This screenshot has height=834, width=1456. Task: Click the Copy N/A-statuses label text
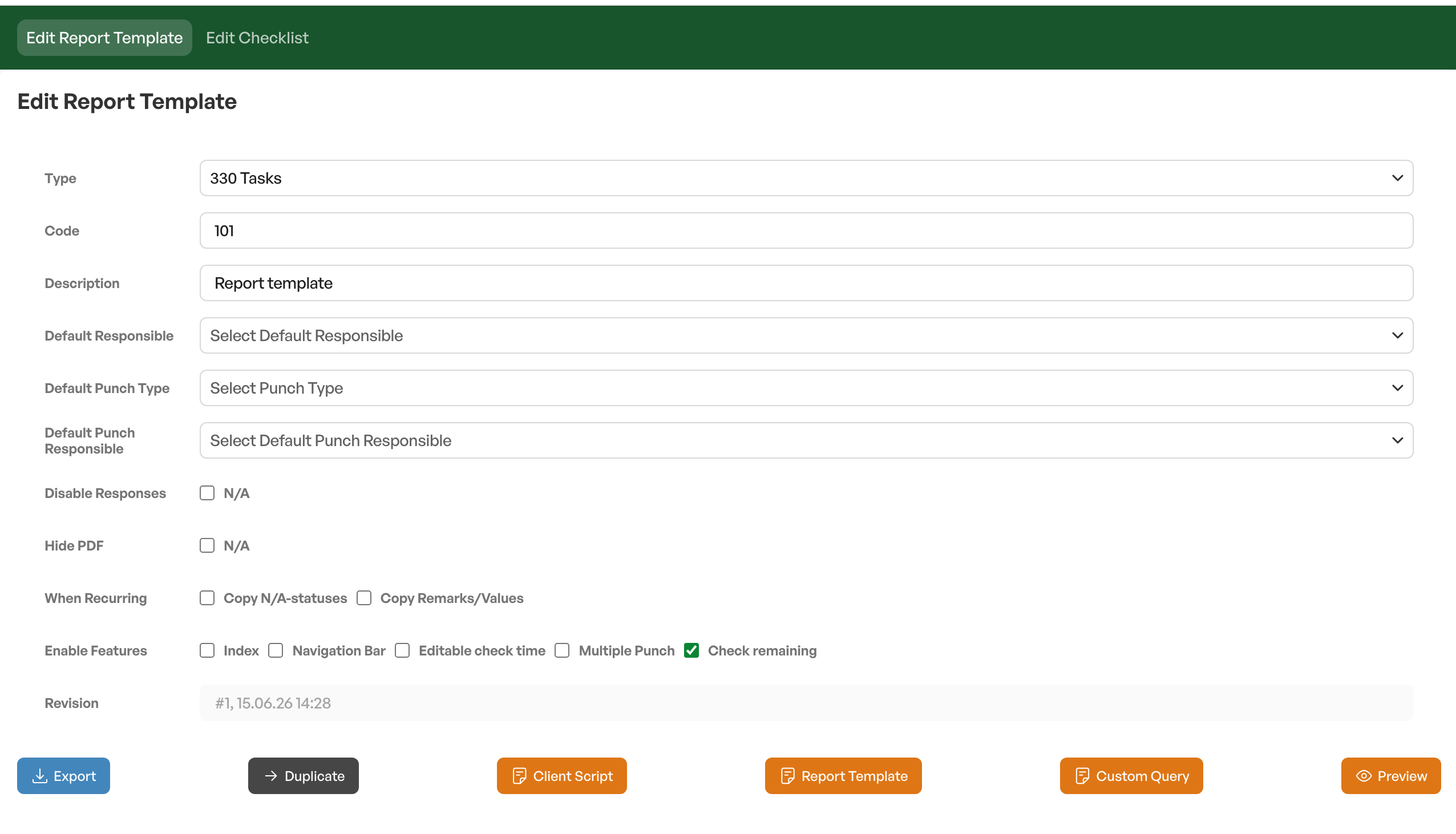(285, 598)
